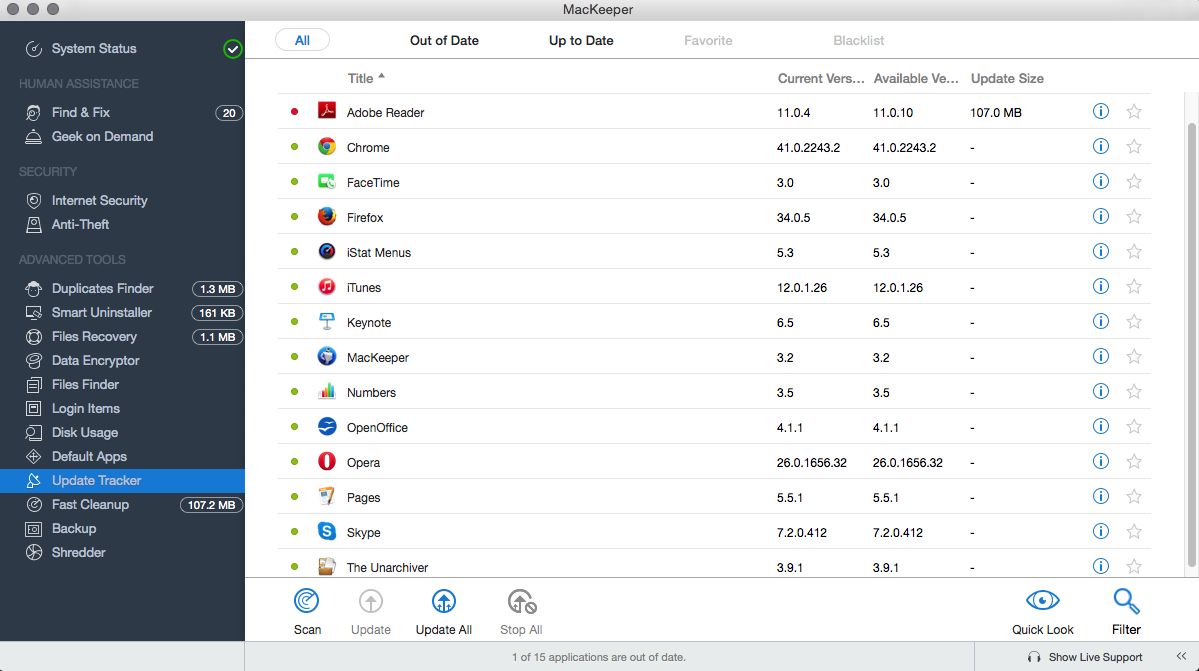Screen dimensions: 1199x671
Task: Toggle favorite star for iStat Menus
Action: (1134, 251)
